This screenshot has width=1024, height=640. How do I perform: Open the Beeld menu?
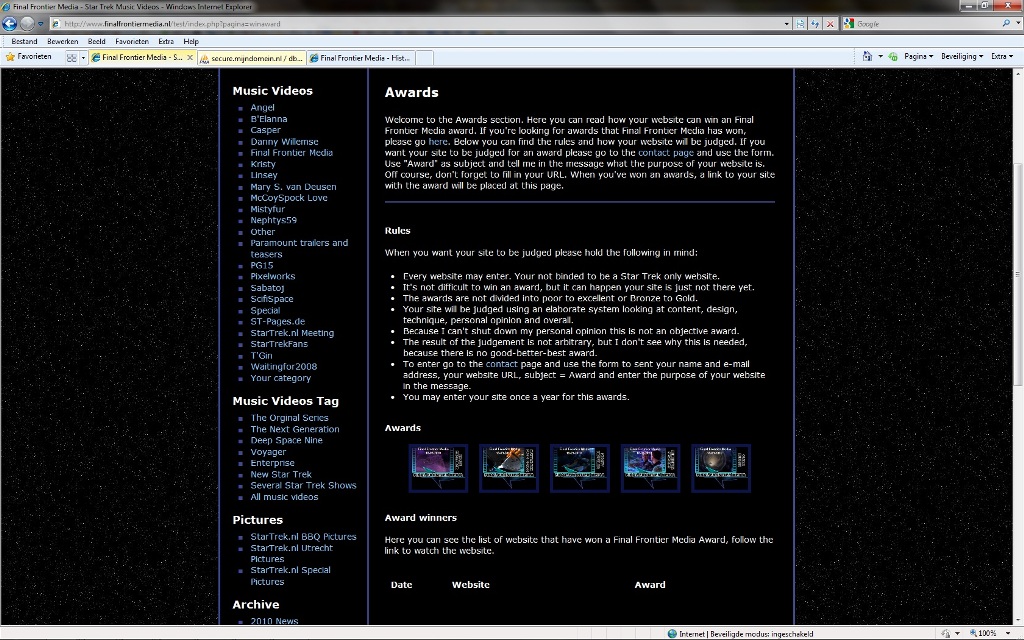coord(97,41)
